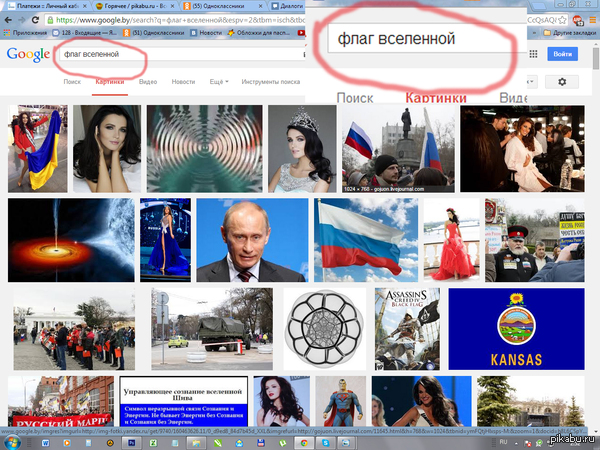
Task: Click the Google logo
Action: coord(28,55)
